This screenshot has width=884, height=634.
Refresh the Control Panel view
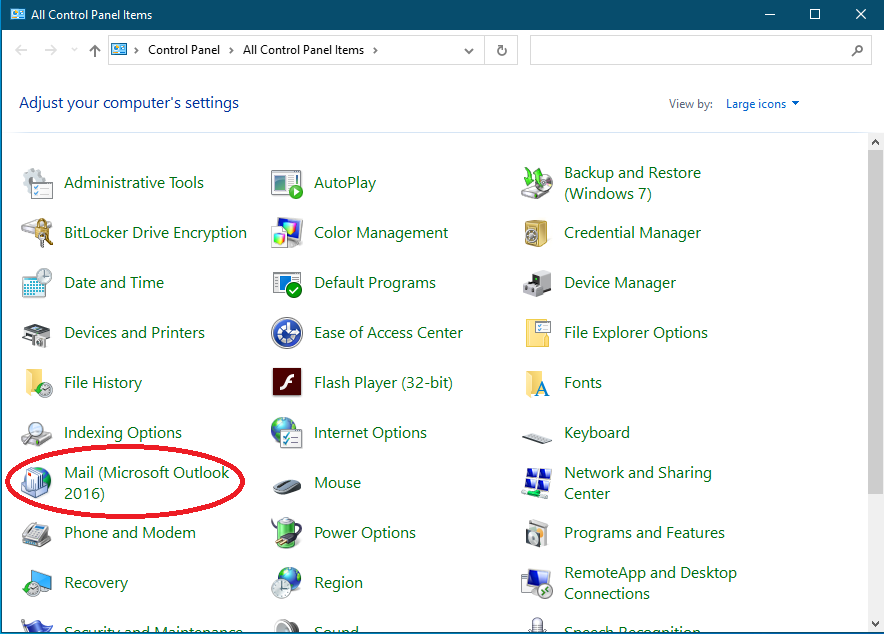tap(501, 50)
